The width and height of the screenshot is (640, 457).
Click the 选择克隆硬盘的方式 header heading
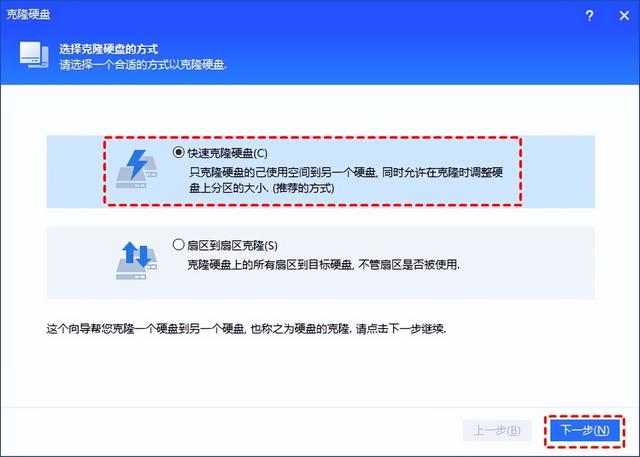[109, 49]
